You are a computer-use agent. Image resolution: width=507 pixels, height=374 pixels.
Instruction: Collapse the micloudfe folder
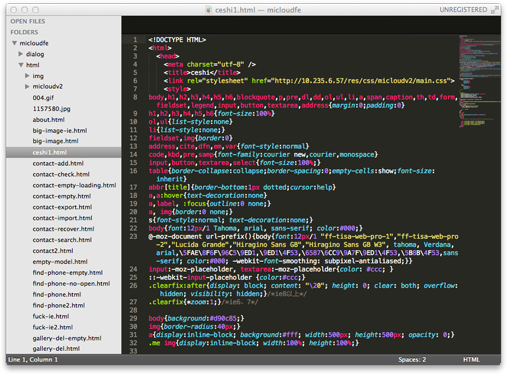[15, 43]
